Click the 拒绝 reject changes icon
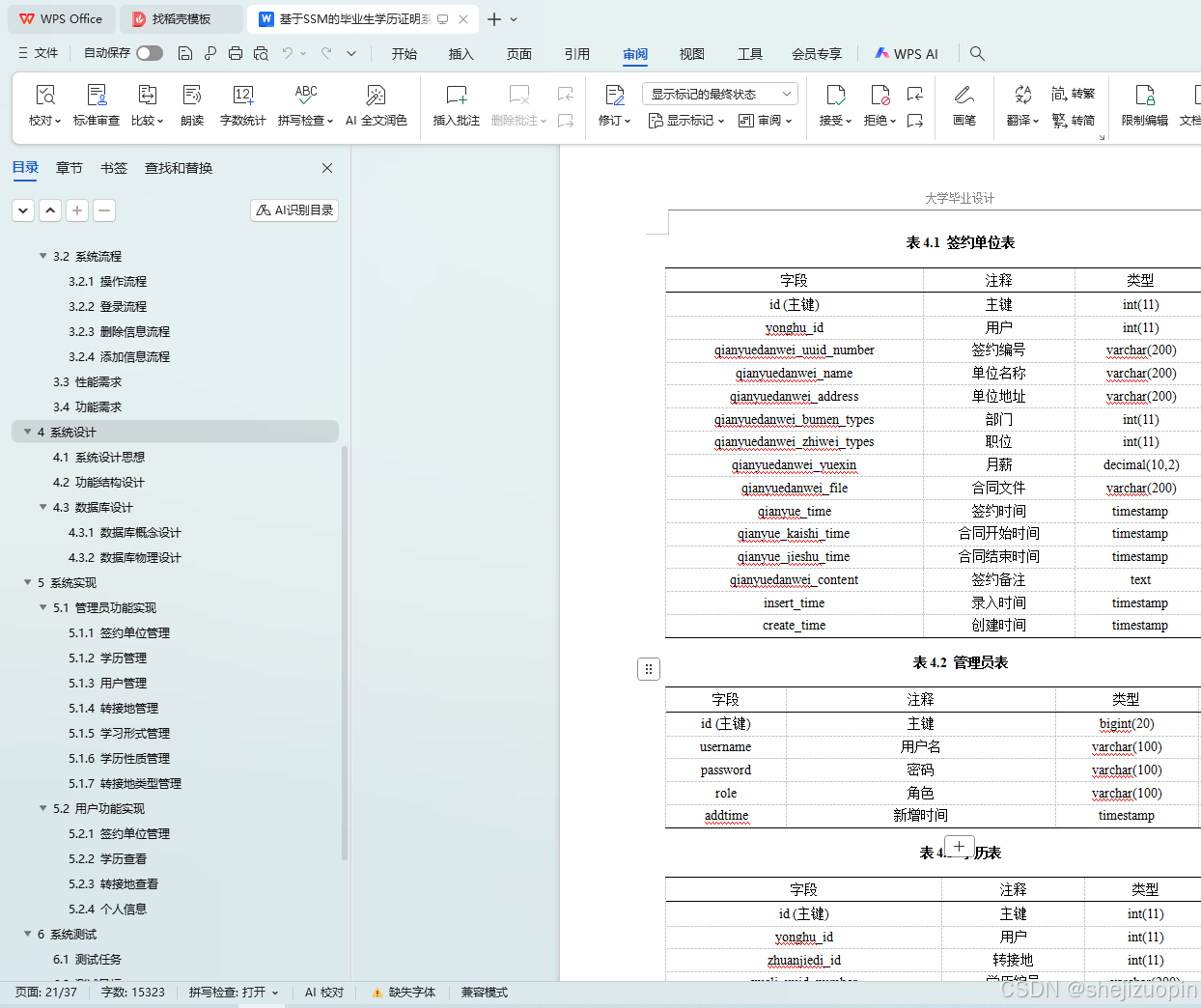 (x=880, y=95)
